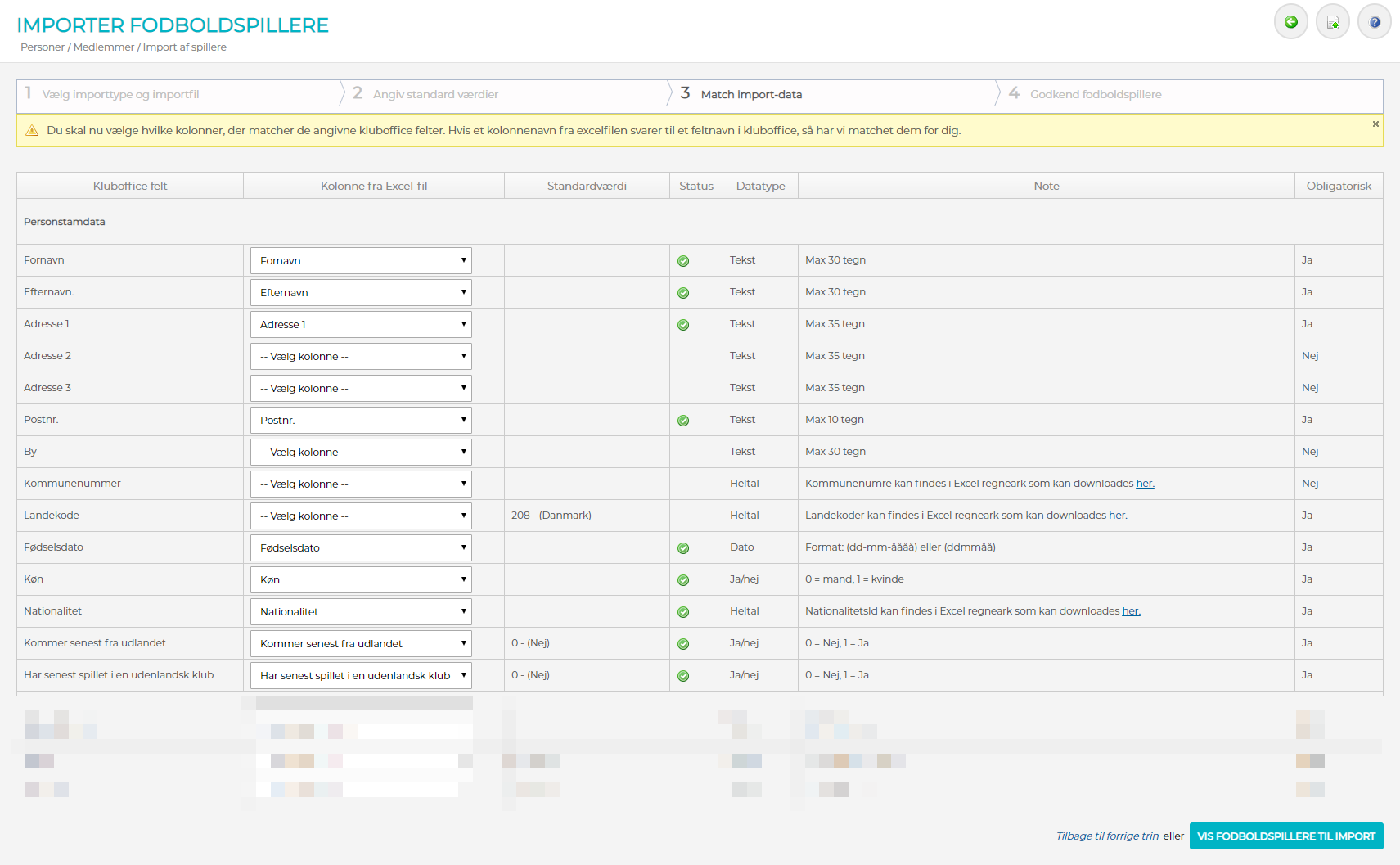Open the Adresse 2 column dropdown
The width and height of the screenshot is (1400, 865).
coord(361,357)
